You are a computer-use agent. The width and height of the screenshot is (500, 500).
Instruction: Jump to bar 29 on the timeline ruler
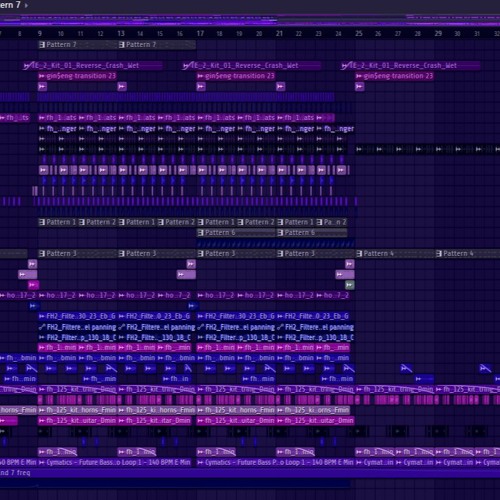[x=438, y=33]
